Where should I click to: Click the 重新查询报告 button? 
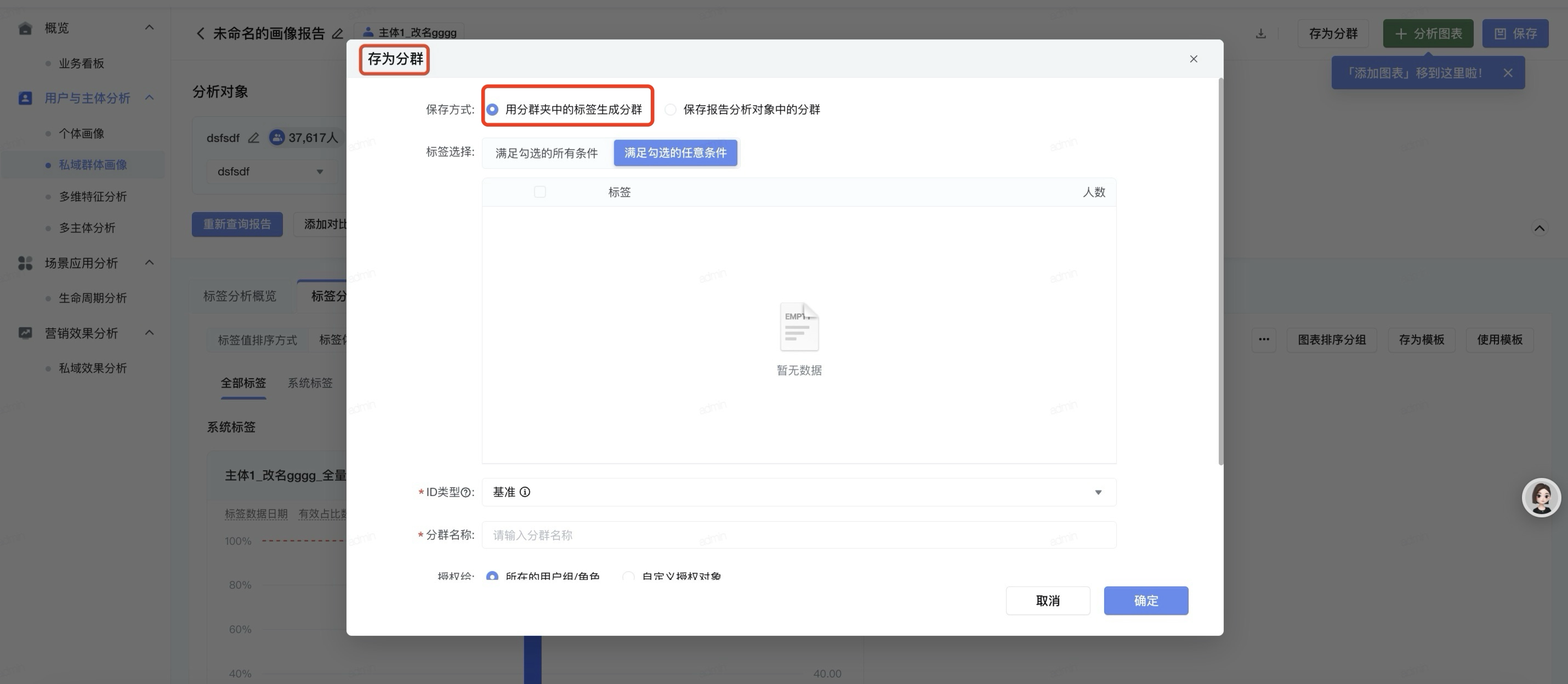click(x=237, y=225)
